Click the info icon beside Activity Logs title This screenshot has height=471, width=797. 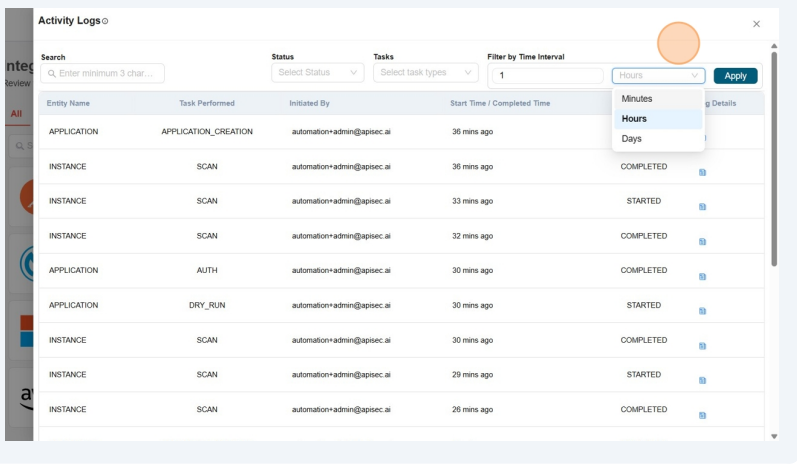click(105, 21)
